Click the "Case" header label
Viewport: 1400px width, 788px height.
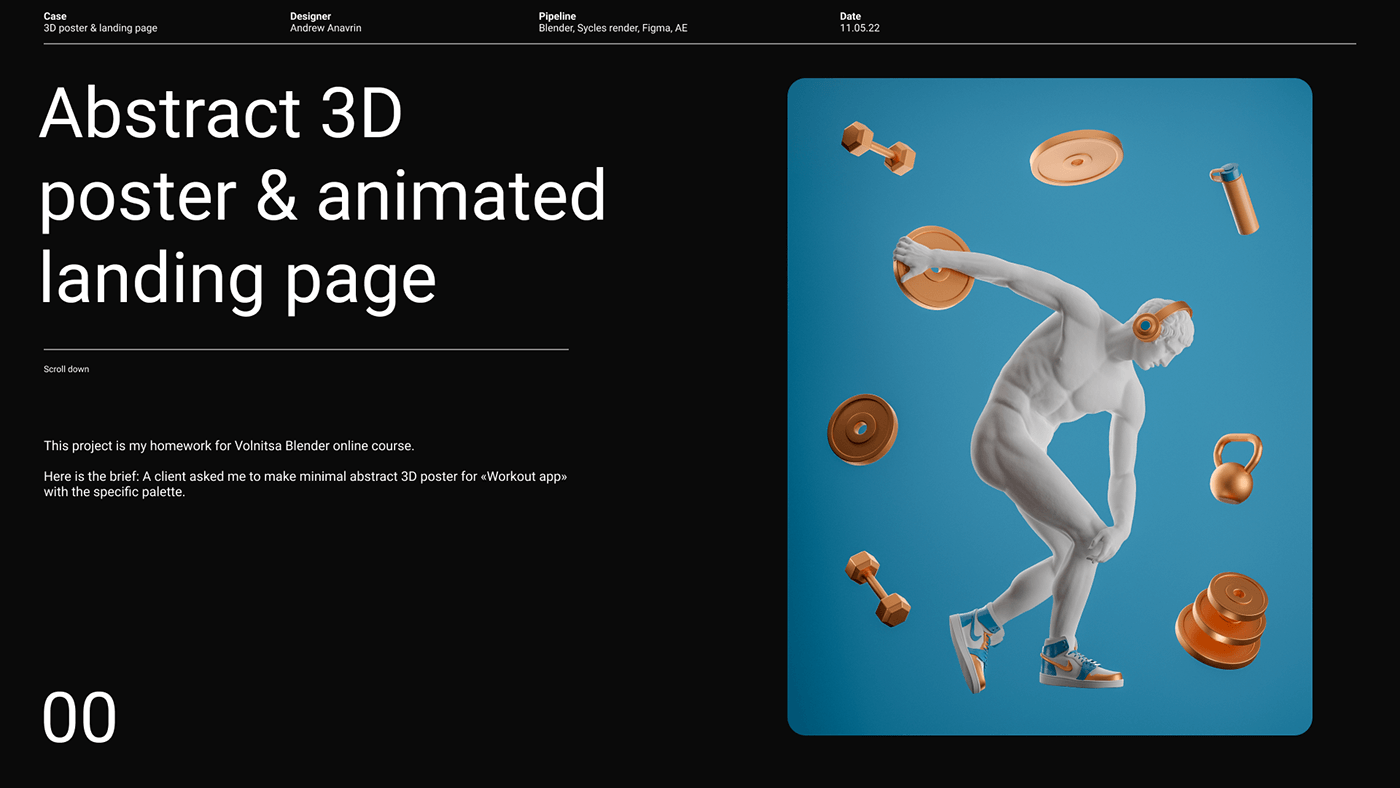tap(55, 16)
